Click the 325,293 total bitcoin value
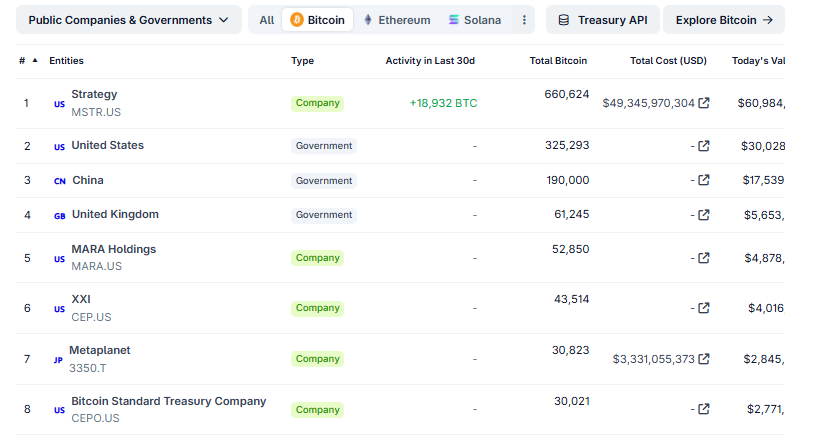822x446 pixels. coord(567,145)
